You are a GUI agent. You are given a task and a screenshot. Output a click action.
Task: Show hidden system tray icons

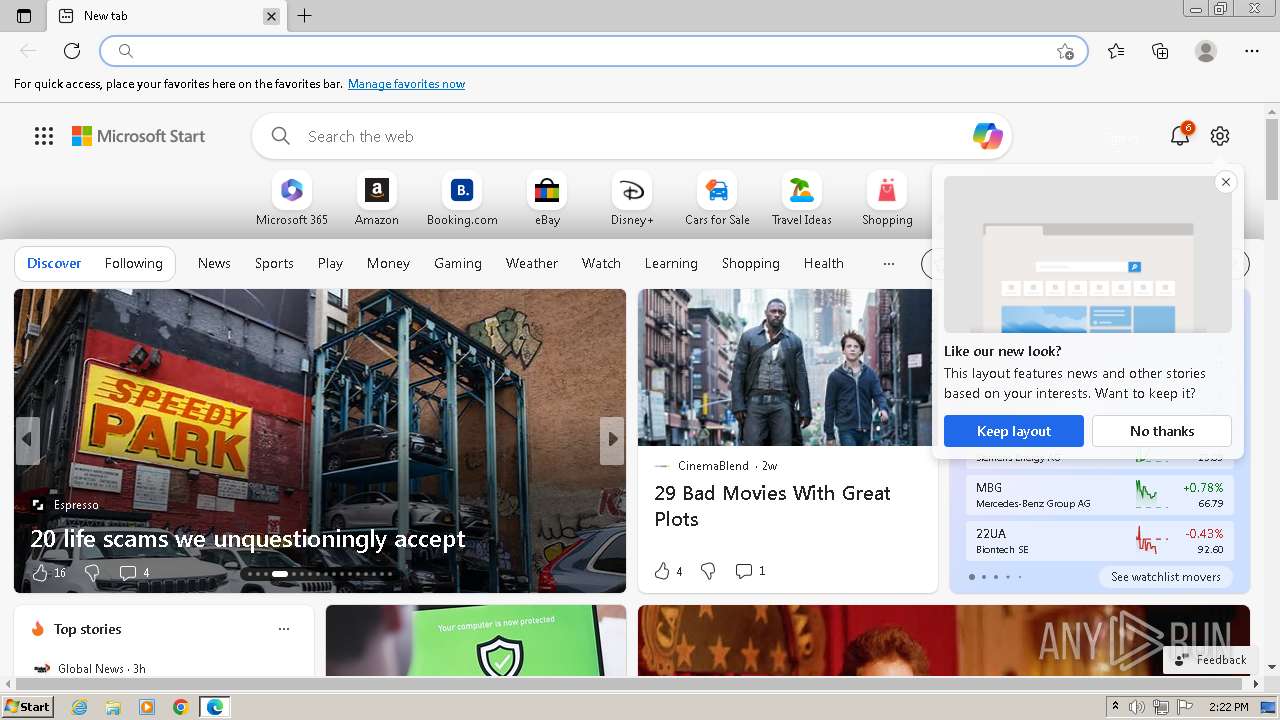point(1116,707)
